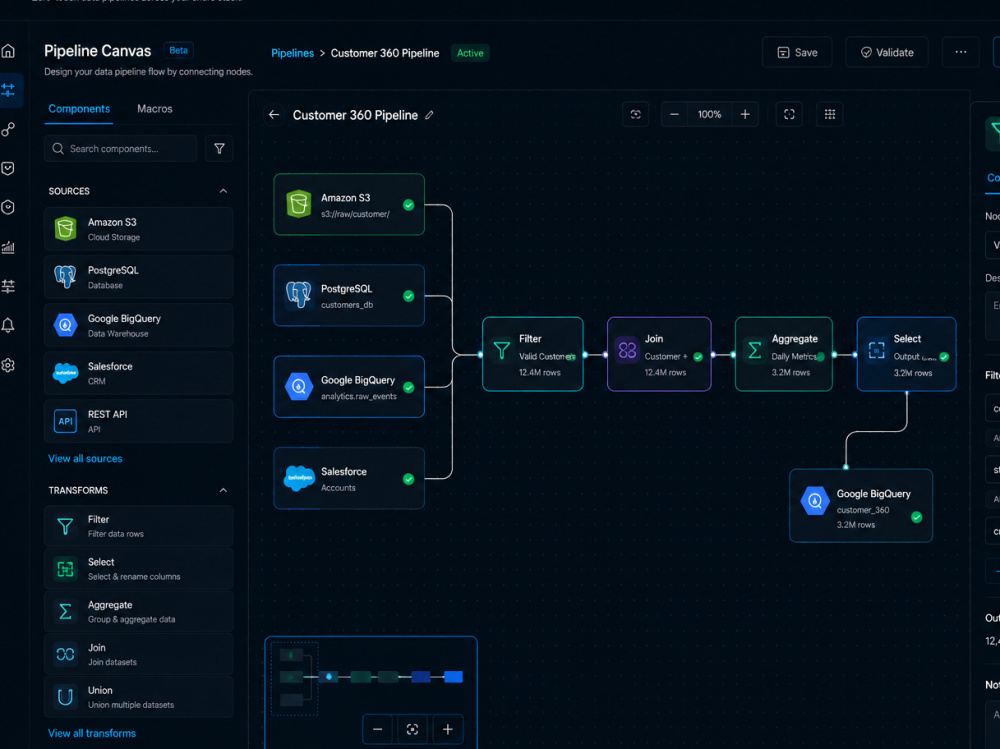
Task: Click the Save button
Action: point(797,52)
